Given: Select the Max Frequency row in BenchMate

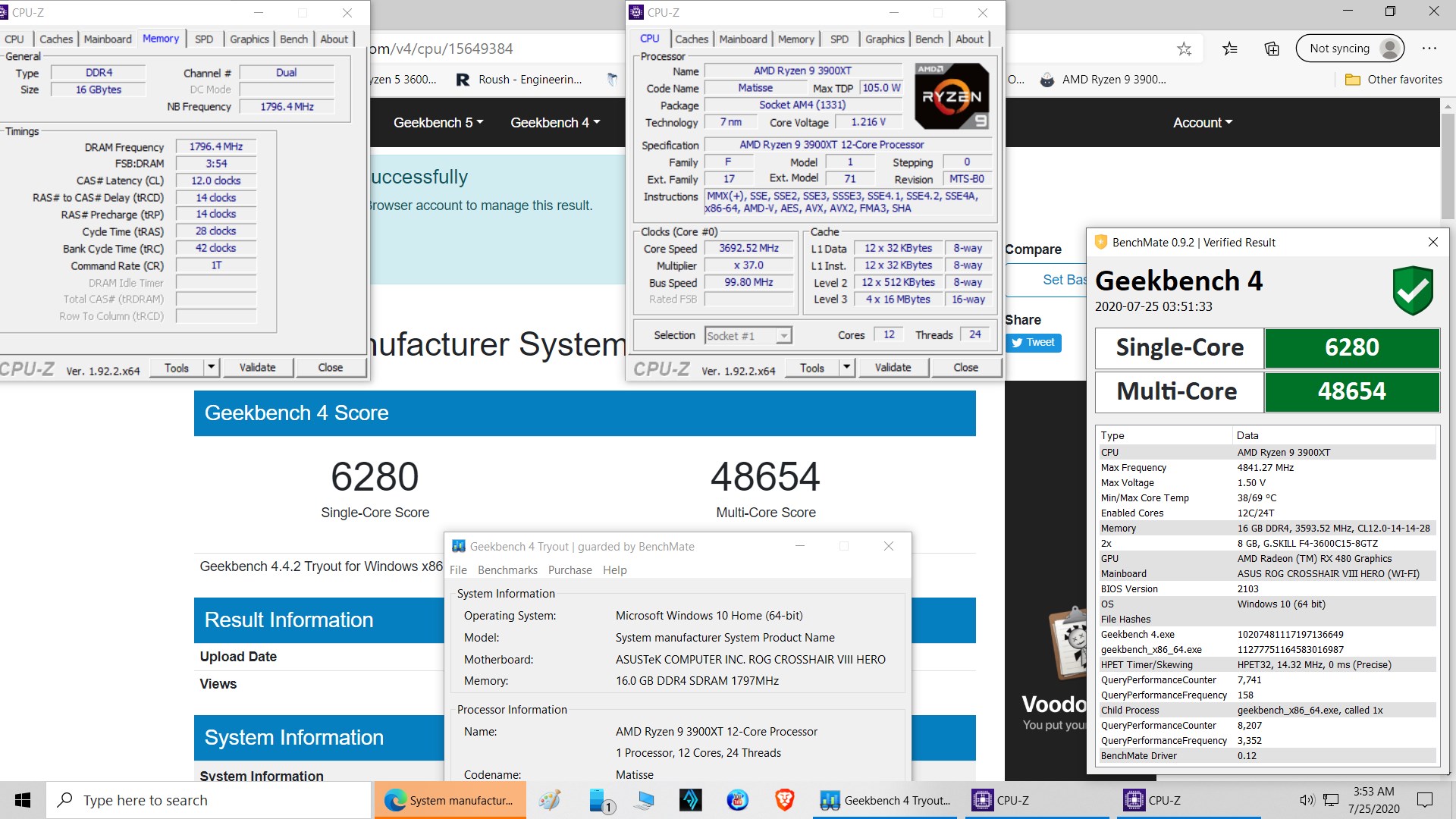Looking at the screenshot, I should 1266,468.
